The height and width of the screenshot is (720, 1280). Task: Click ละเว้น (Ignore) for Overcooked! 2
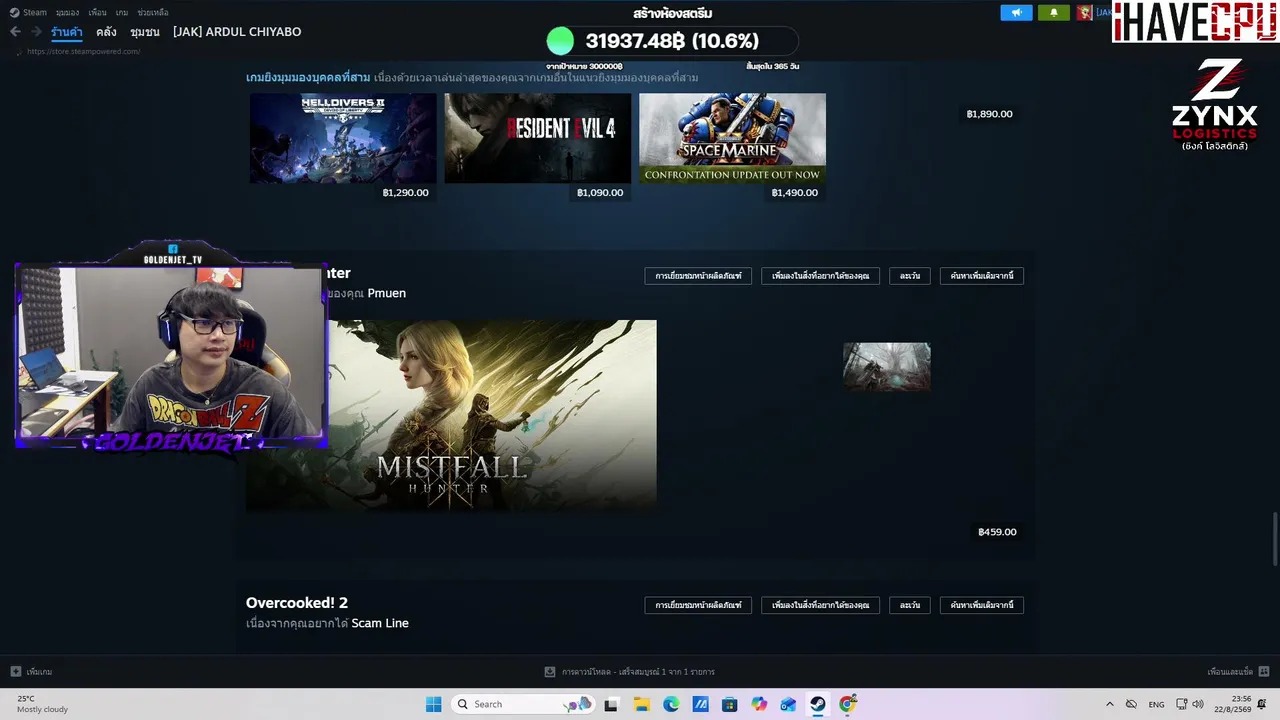pos(910,605)
